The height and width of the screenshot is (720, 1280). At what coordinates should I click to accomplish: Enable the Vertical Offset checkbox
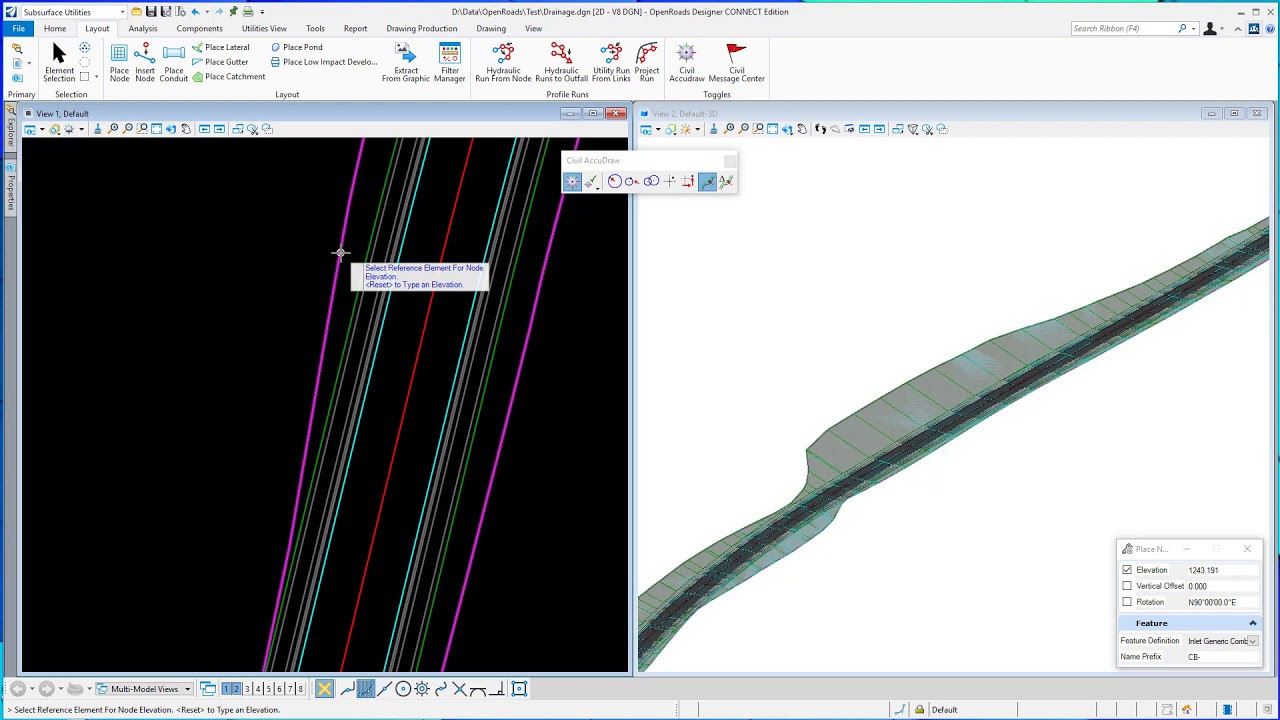pyautogui.click(x=1127, y=586)
